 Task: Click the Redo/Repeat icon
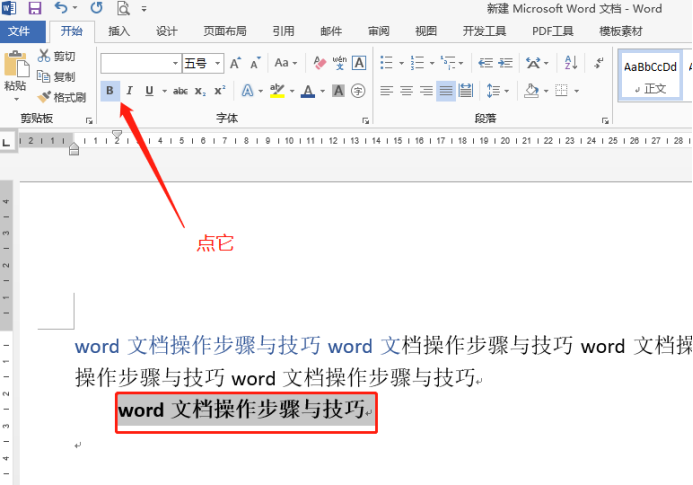tap(96, 8)
